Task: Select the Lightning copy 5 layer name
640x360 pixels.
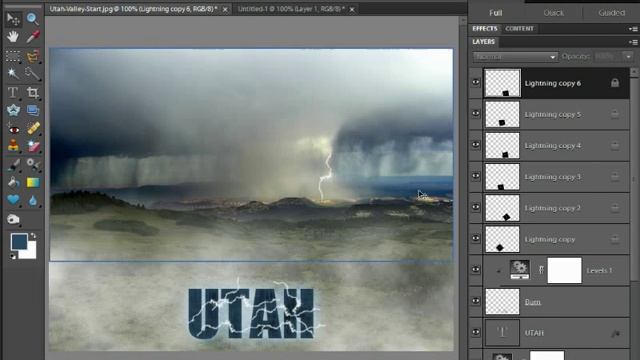Action: (553, 115)
